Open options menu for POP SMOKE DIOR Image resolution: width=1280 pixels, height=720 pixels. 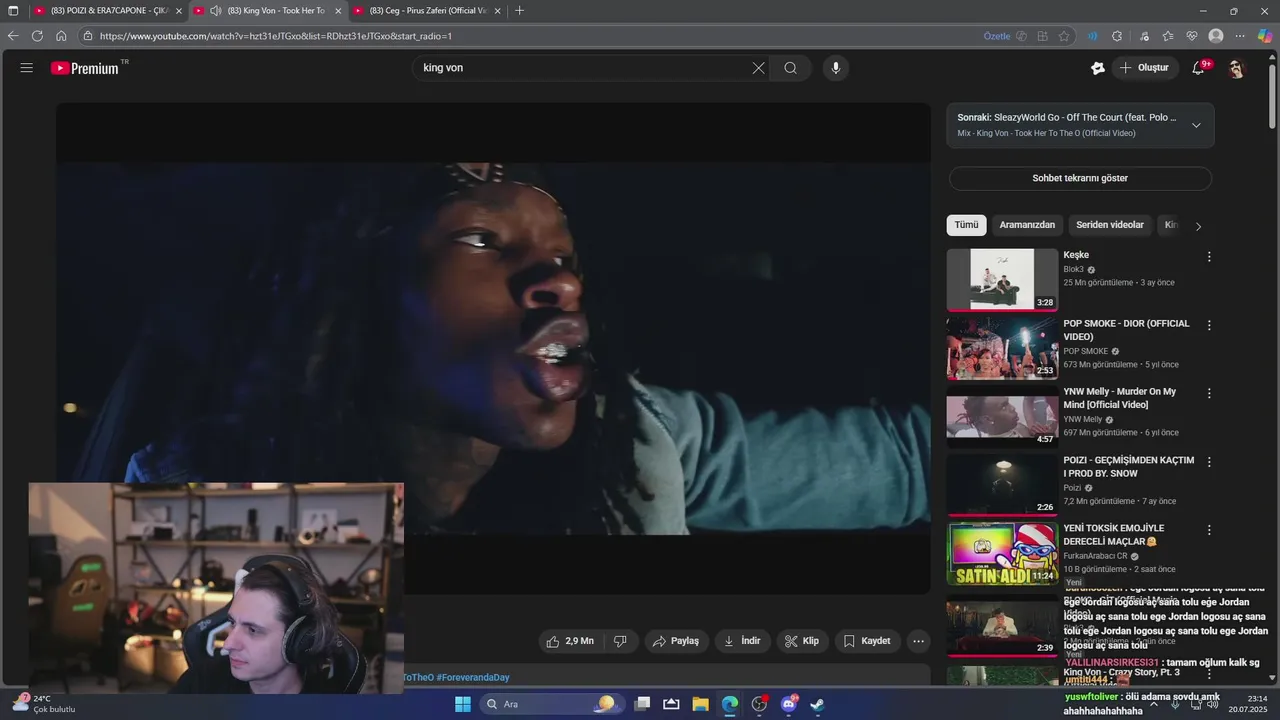(1209, 325)
